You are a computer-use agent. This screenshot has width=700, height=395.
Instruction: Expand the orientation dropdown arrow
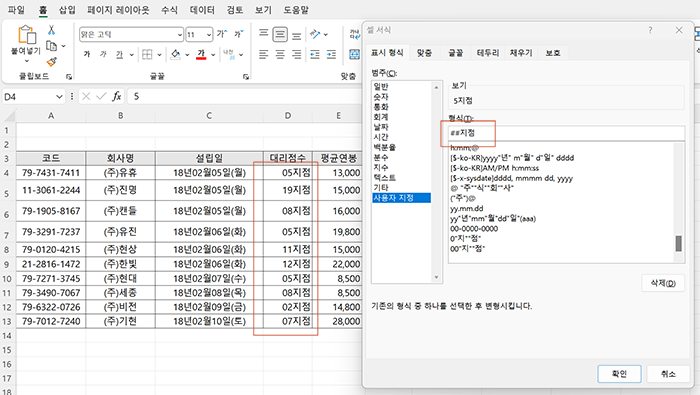pyautogui.click(x=326, y=34)
